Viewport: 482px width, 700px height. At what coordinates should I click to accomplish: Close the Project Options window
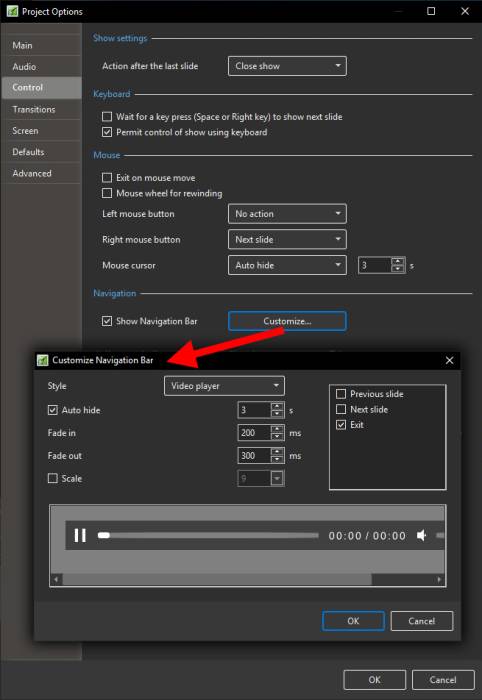[465, 11]
